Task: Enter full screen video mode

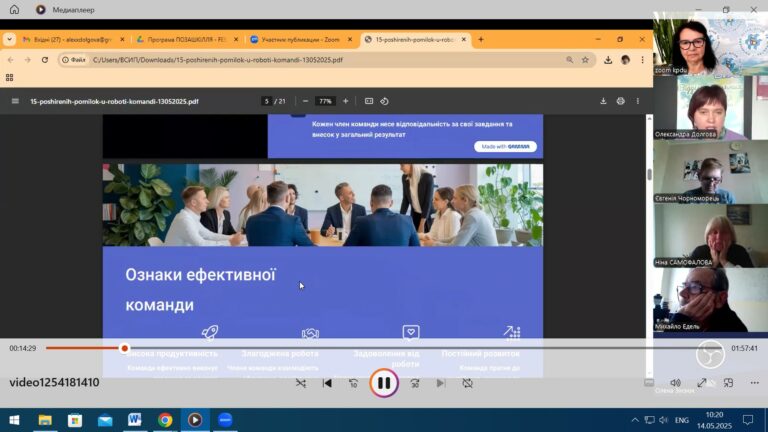Action: point(702,383)
